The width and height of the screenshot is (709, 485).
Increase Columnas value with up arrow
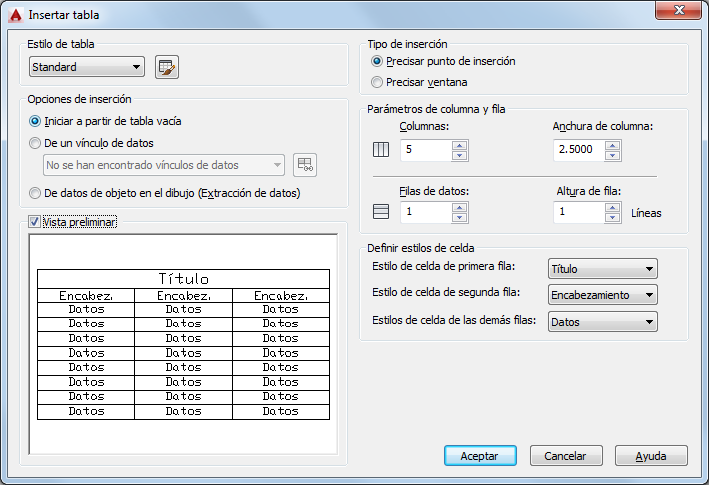[459, 146]
